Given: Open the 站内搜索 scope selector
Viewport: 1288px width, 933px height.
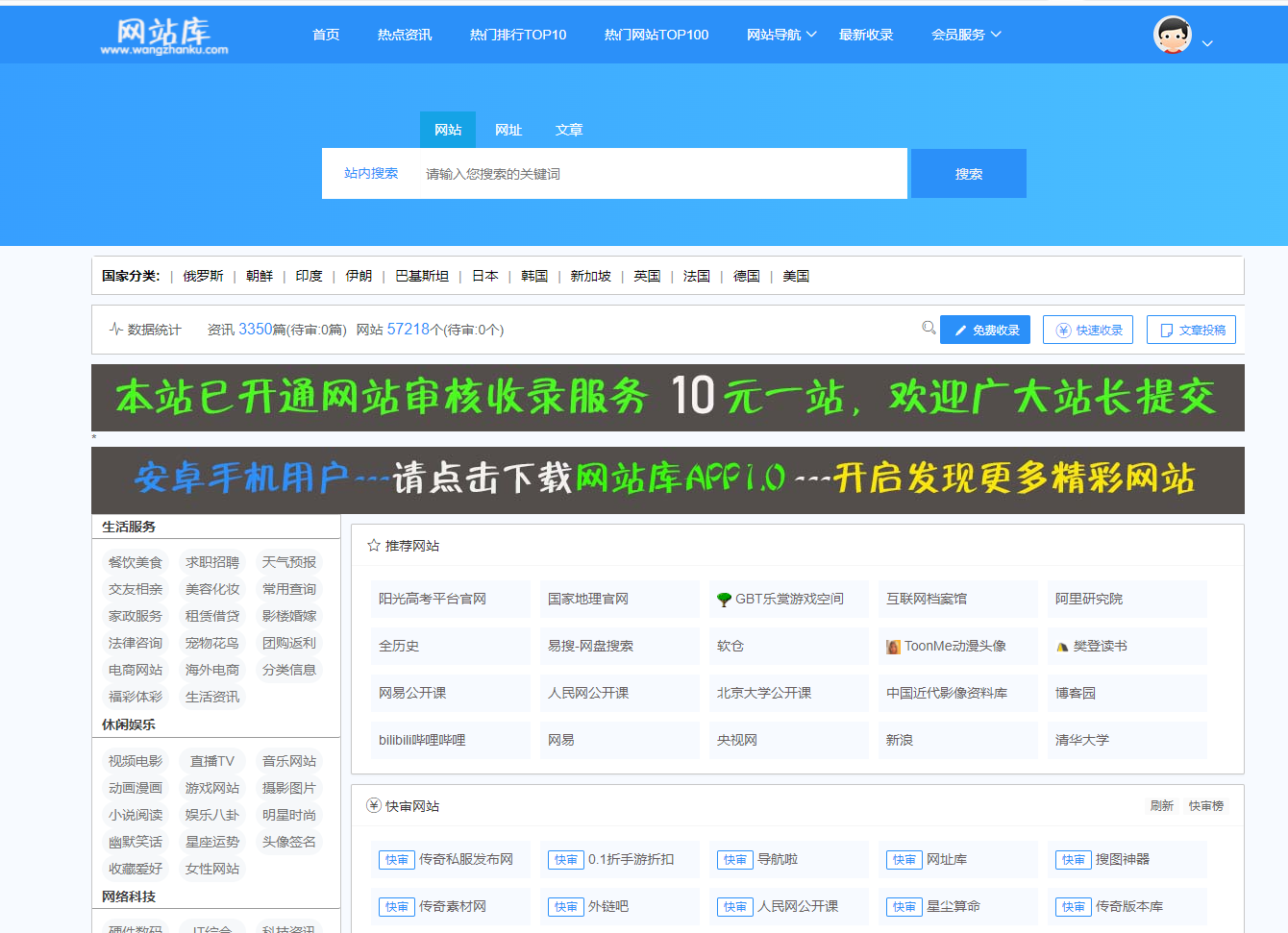Looking at the screenshot, I should click(x=371, y=174).
